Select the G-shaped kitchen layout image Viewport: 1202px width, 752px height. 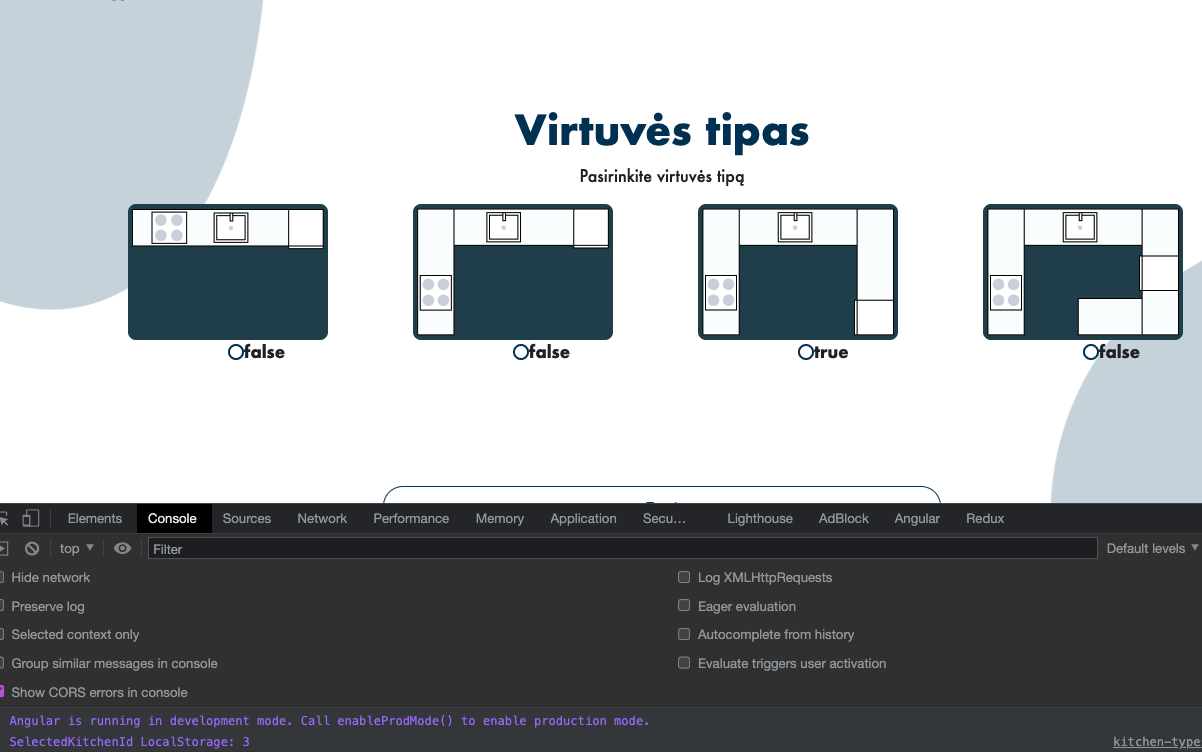click(x=1083, y=272)
